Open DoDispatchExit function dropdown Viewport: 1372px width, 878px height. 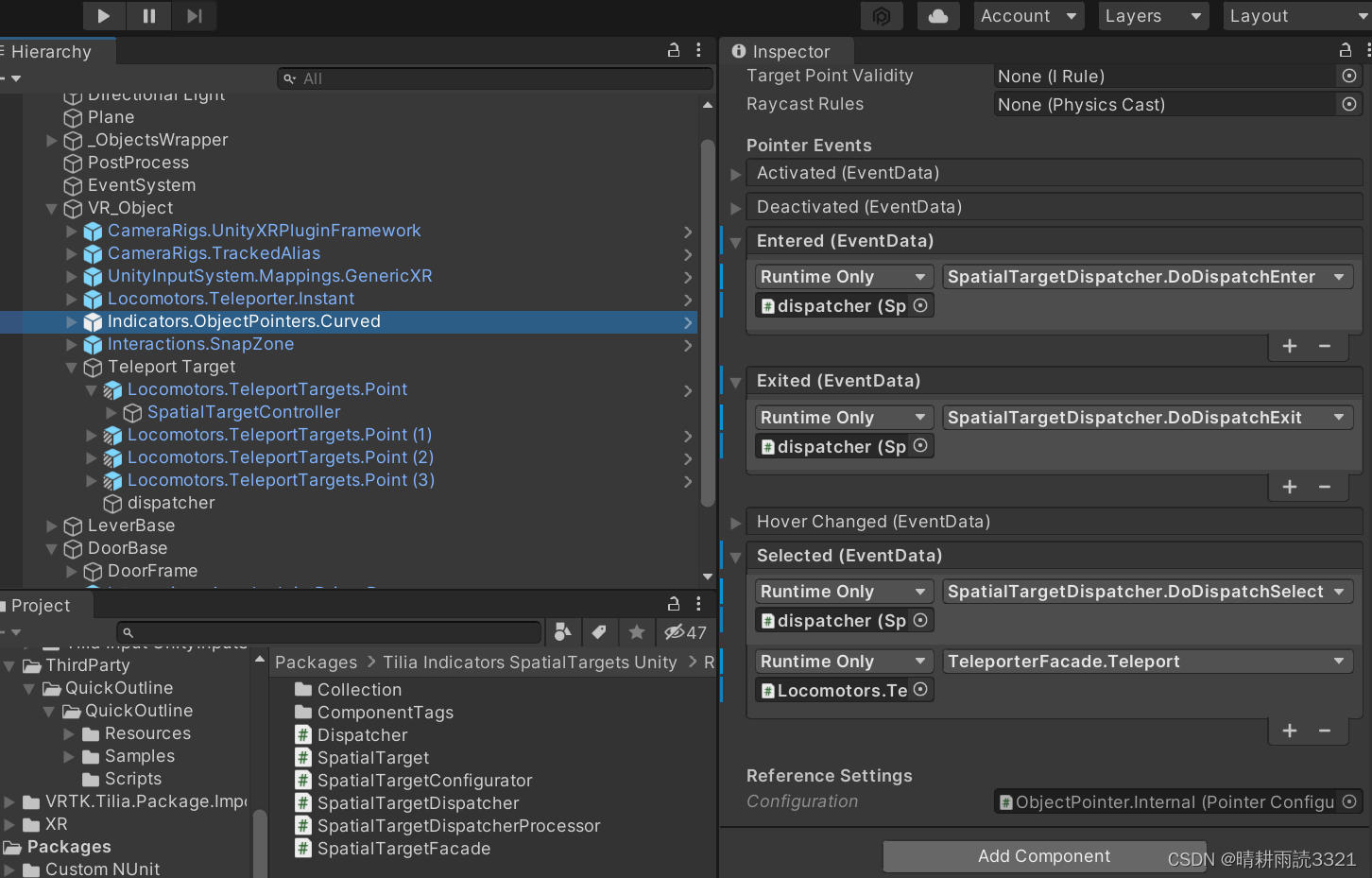(1147, 418)
